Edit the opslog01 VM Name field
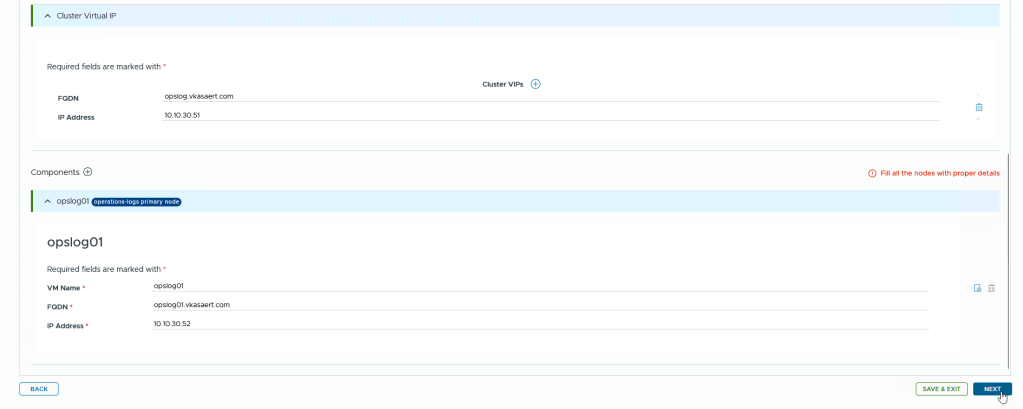 [x=540, y=286]
